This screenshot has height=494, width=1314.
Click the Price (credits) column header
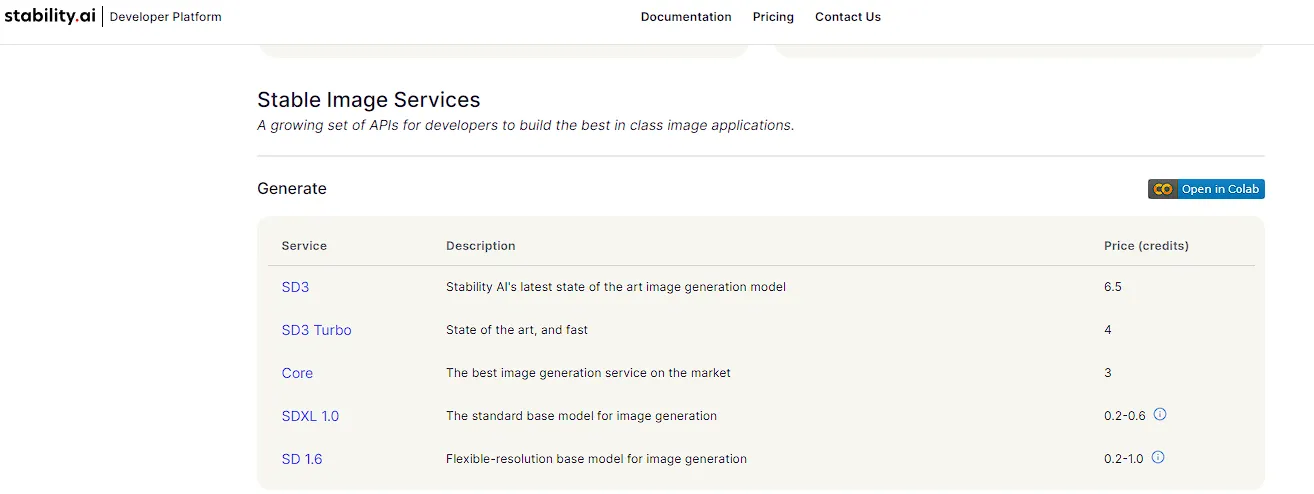click(x=1146, y=246)
